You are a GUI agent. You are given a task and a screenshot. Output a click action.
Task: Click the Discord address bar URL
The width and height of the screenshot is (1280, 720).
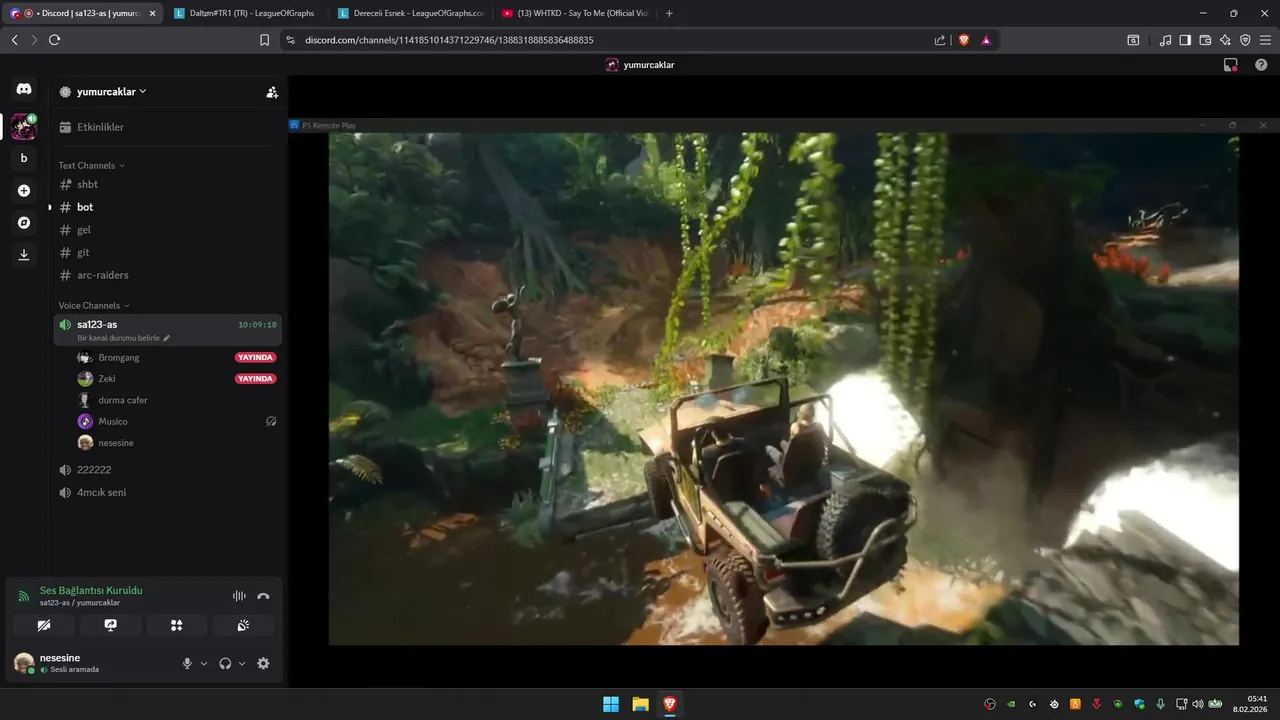(449, 40)
